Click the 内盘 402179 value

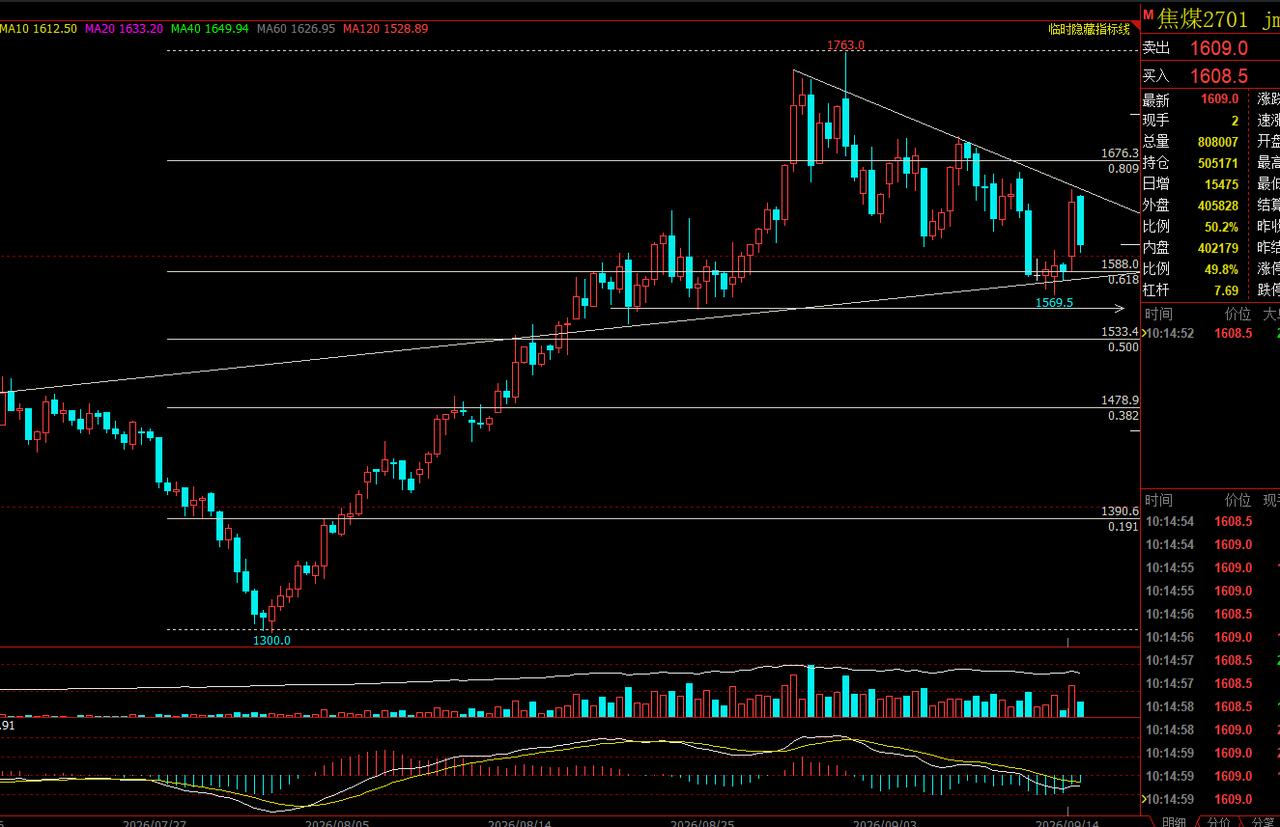coord(1218,247)
